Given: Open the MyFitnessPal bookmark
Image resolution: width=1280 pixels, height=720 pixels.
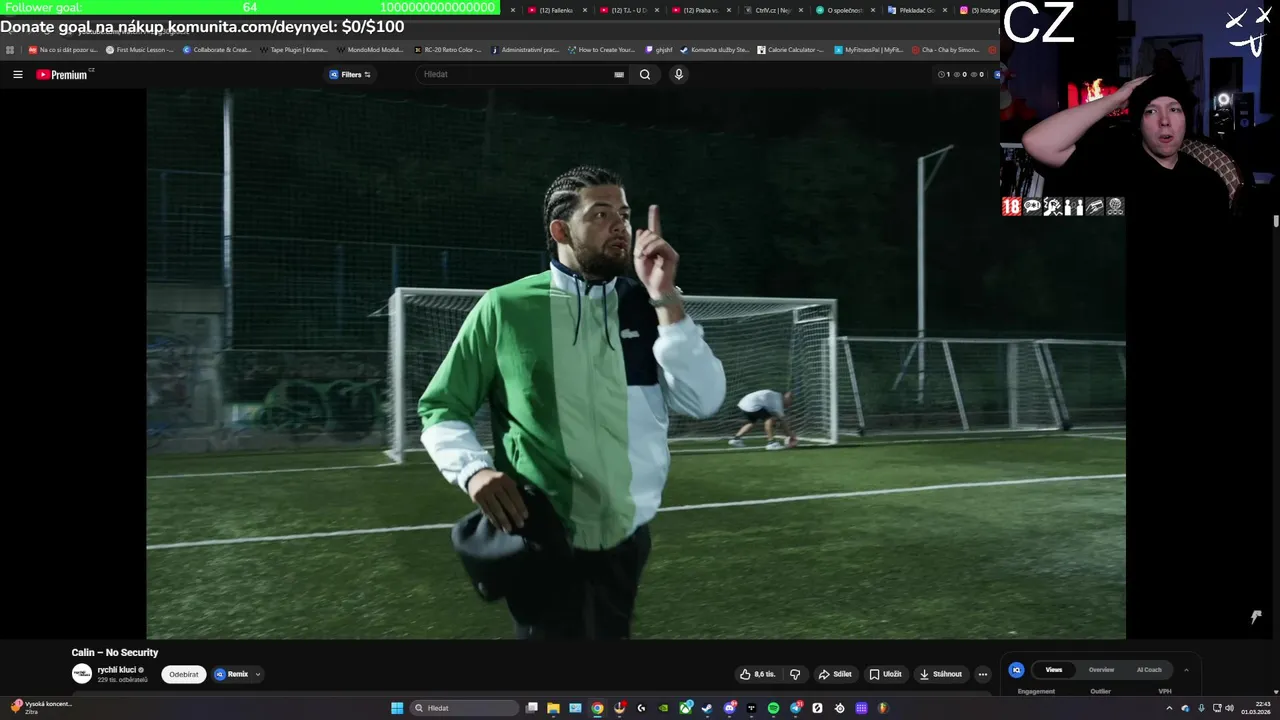Looking at the screenshot, I should click(868, 49).
